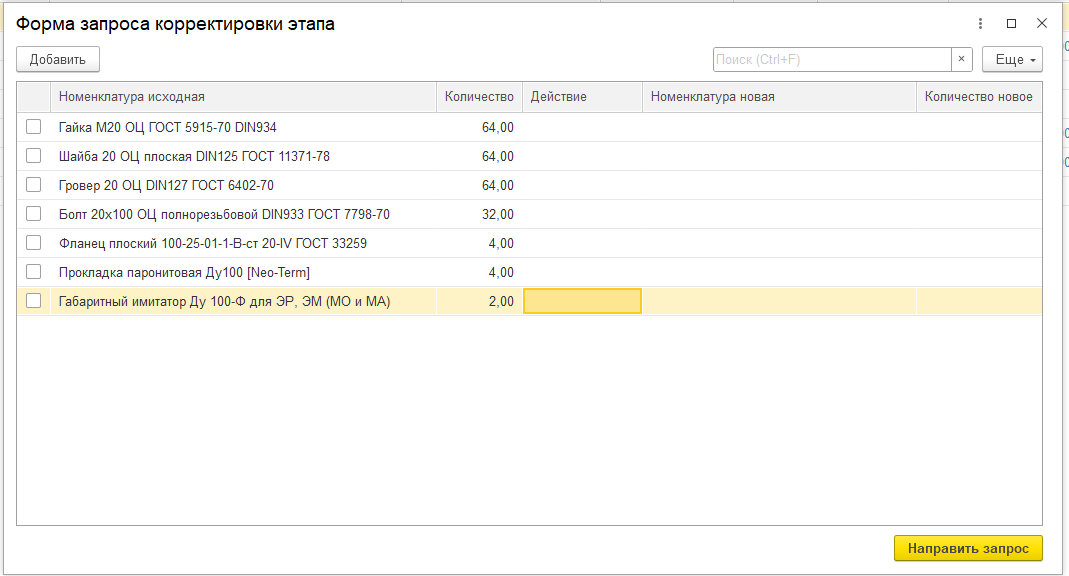Image resolution: width=1069 pixels, height=576 pixels.
Task: Open the three-dot window options menu
Action: 980,24
